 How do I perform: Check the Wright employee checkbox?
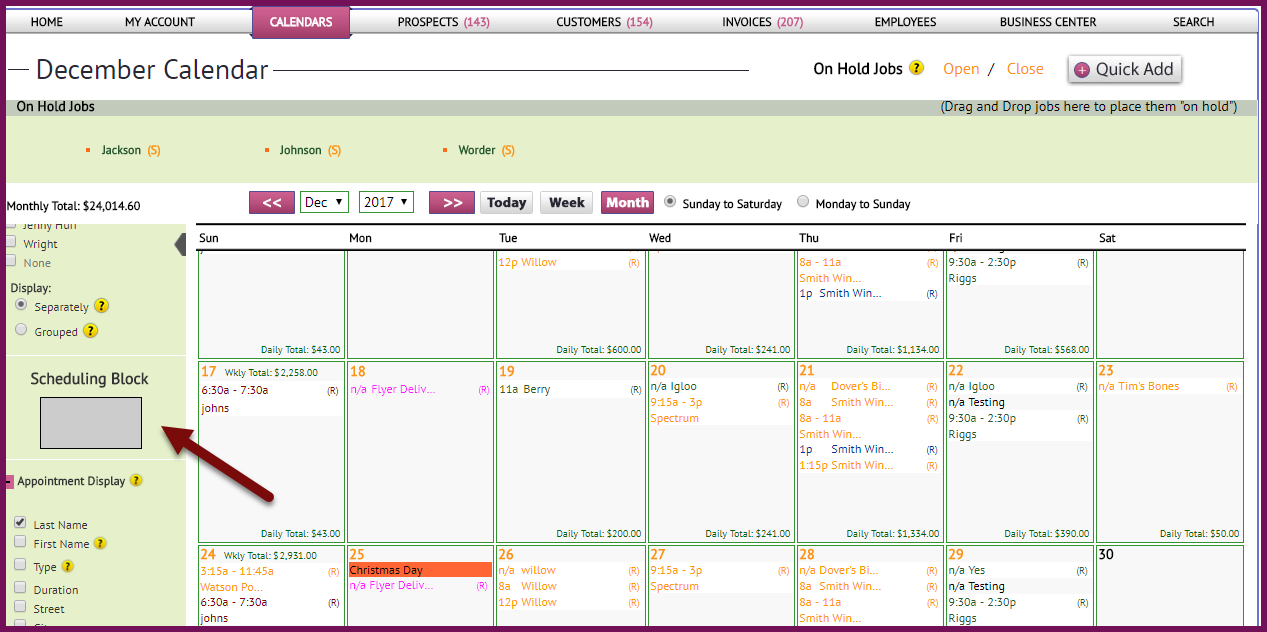(11, 243)
